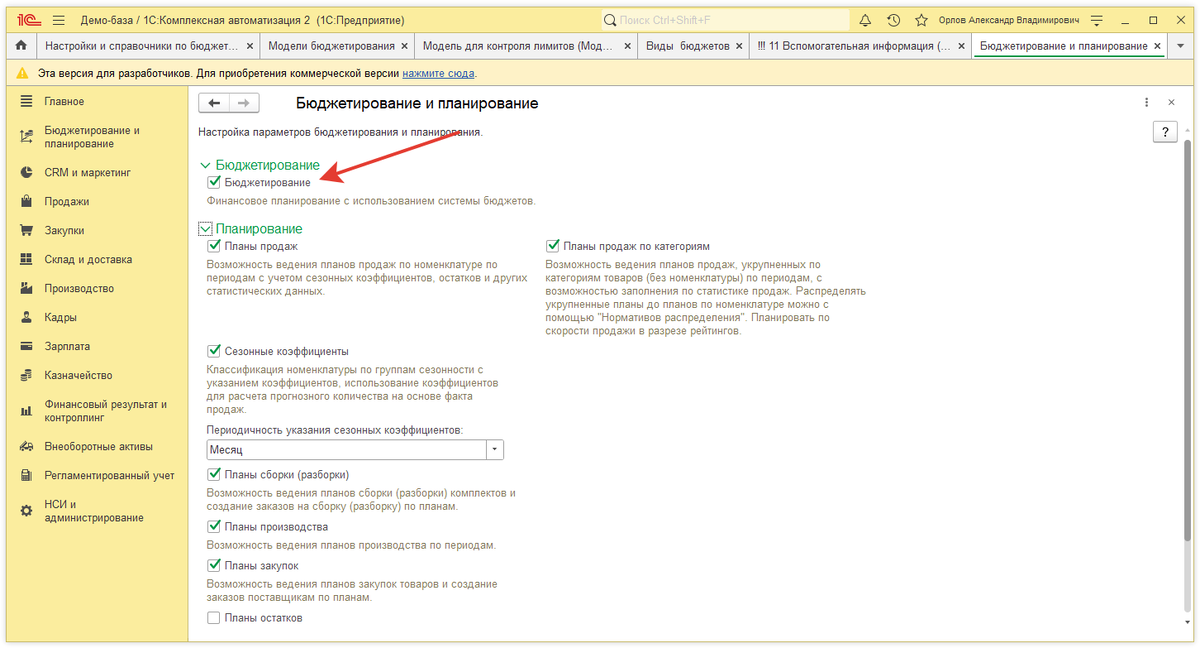The height and width of the screenshot is (648, 1200).
Task: Open help with the question mark button
Action: coord(1164,133)
